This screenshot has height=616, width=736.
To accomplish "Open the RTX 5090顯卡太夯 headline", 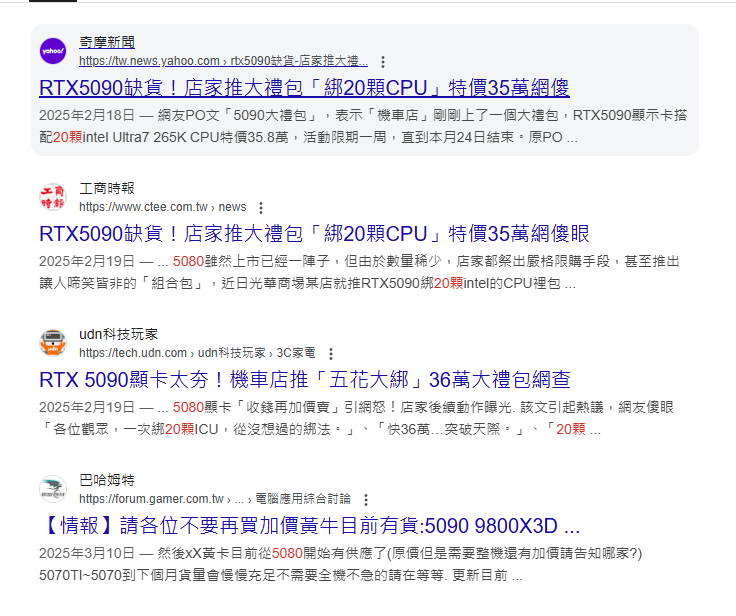I will point(305,380).
